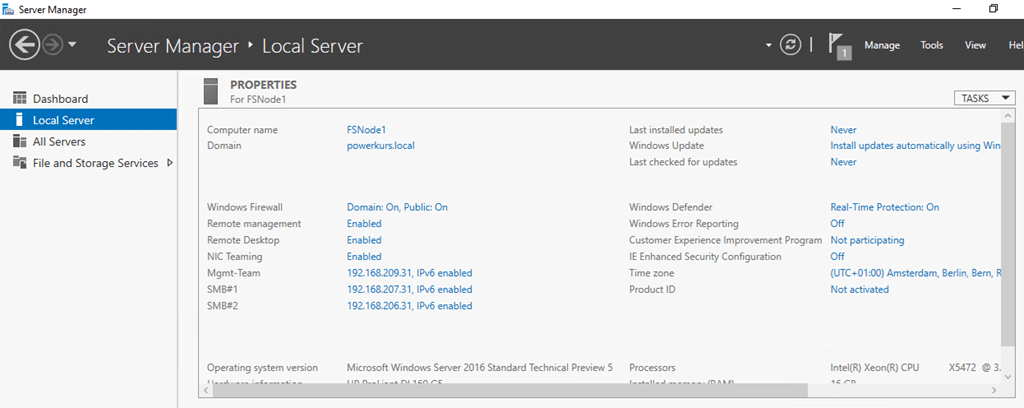
Task: Click Windows Error Reporting Off link
Action: click(837, 223)
